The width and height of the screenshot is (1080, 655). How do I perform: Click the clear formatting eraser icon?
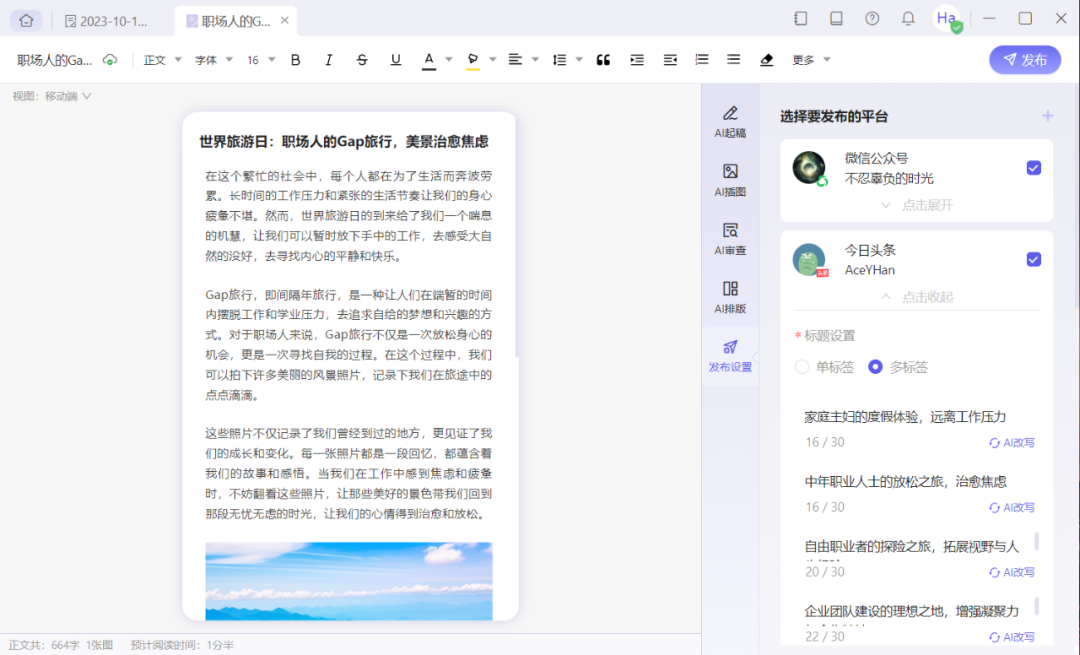click(766, 59)
